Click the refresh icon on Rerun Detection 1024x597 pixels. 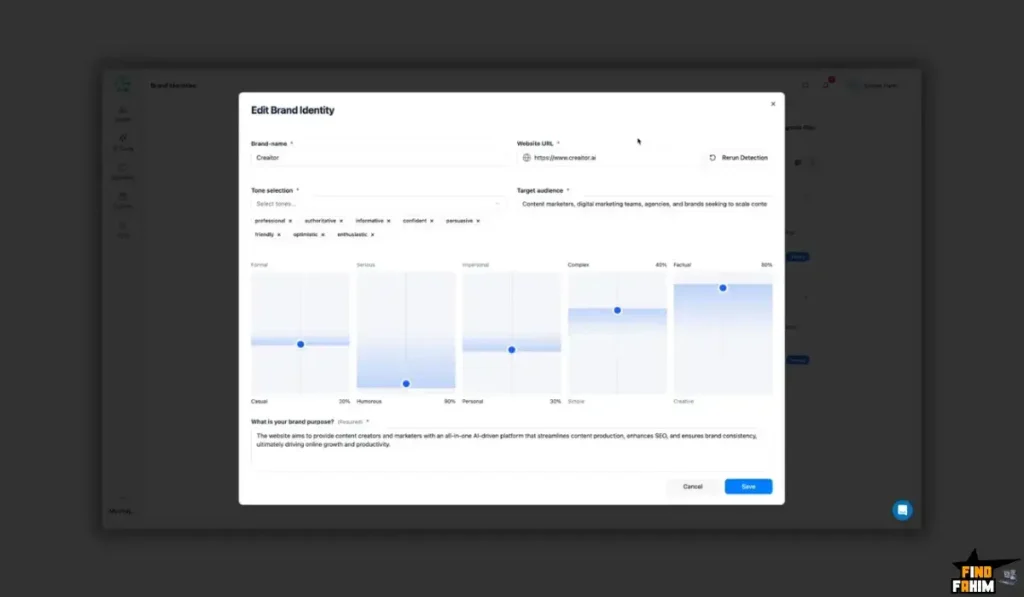pos(712,157)
